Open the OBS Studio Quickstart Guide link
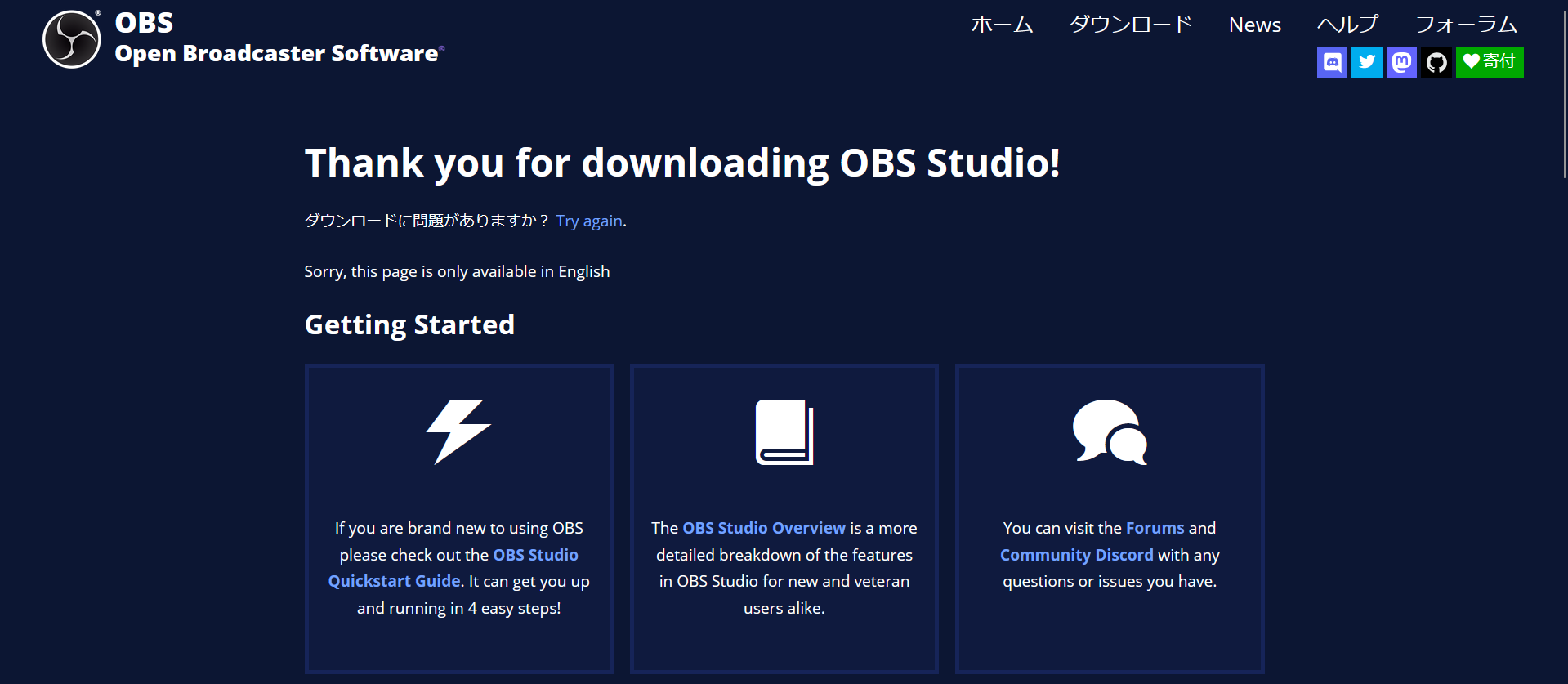This screenshot has width=1568, height=684. pos(453,568)
